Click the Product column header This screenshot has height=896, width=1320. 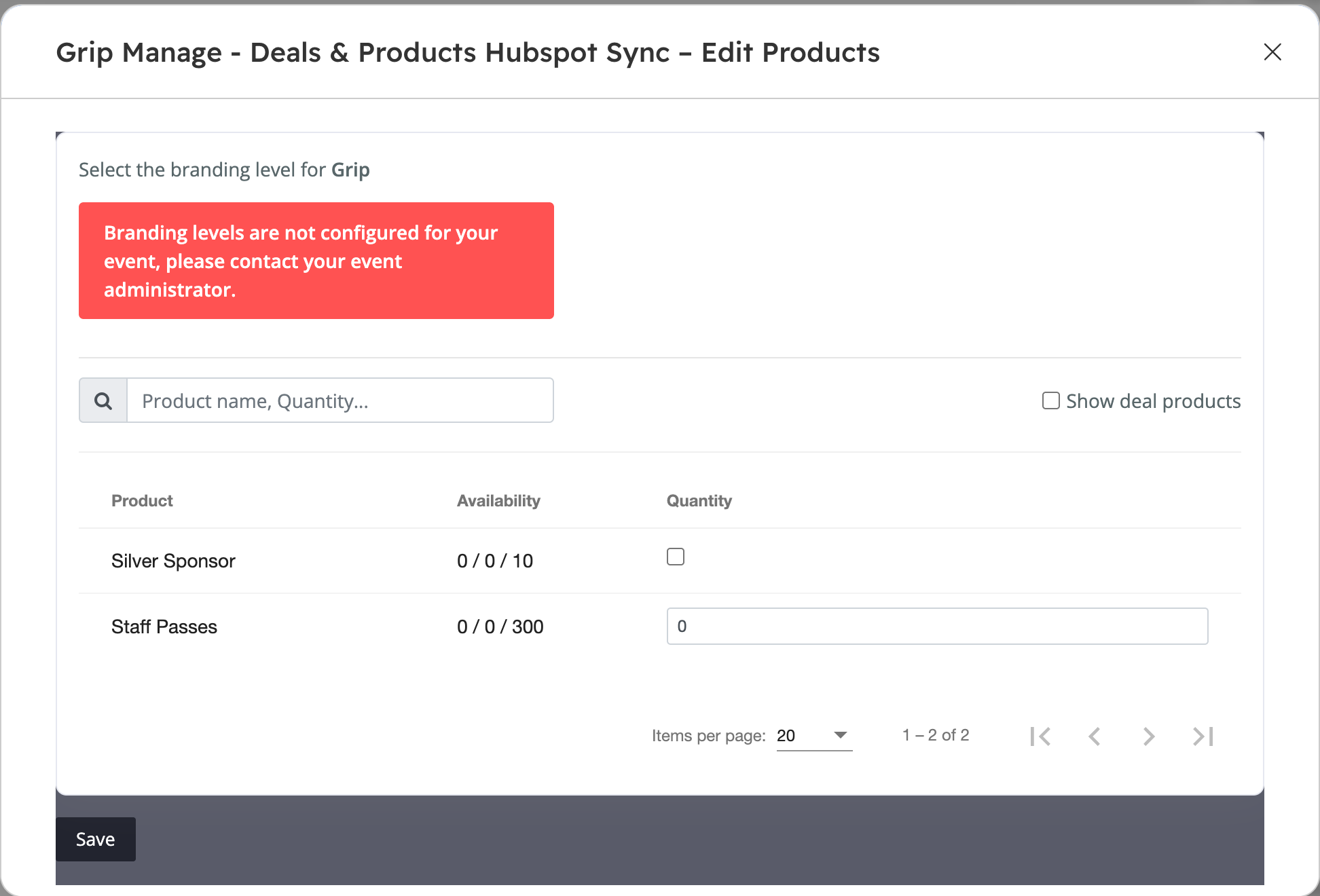(x=142, y=501)
